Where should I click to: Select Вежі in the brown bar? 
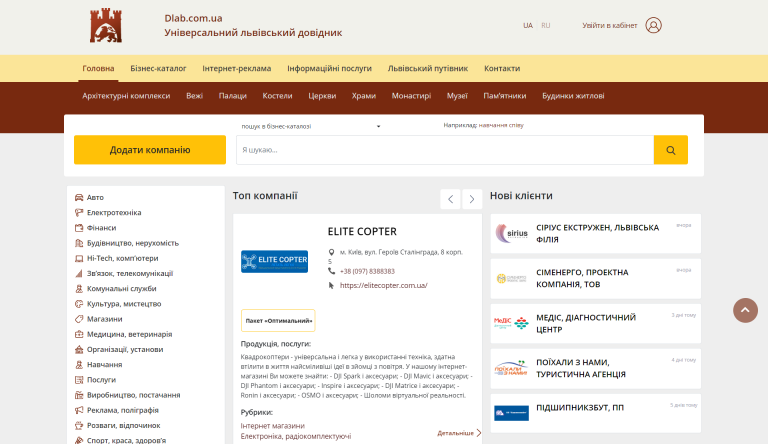194,96
